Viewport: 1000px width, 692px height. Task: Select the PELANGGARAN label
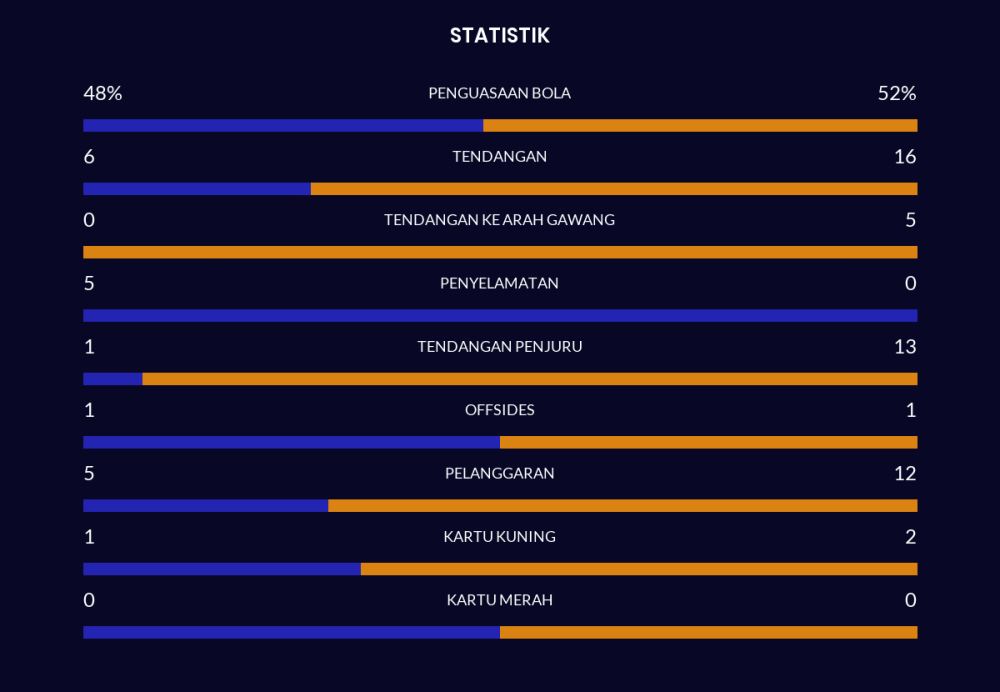pyautogui.click(x=499, y=473)
